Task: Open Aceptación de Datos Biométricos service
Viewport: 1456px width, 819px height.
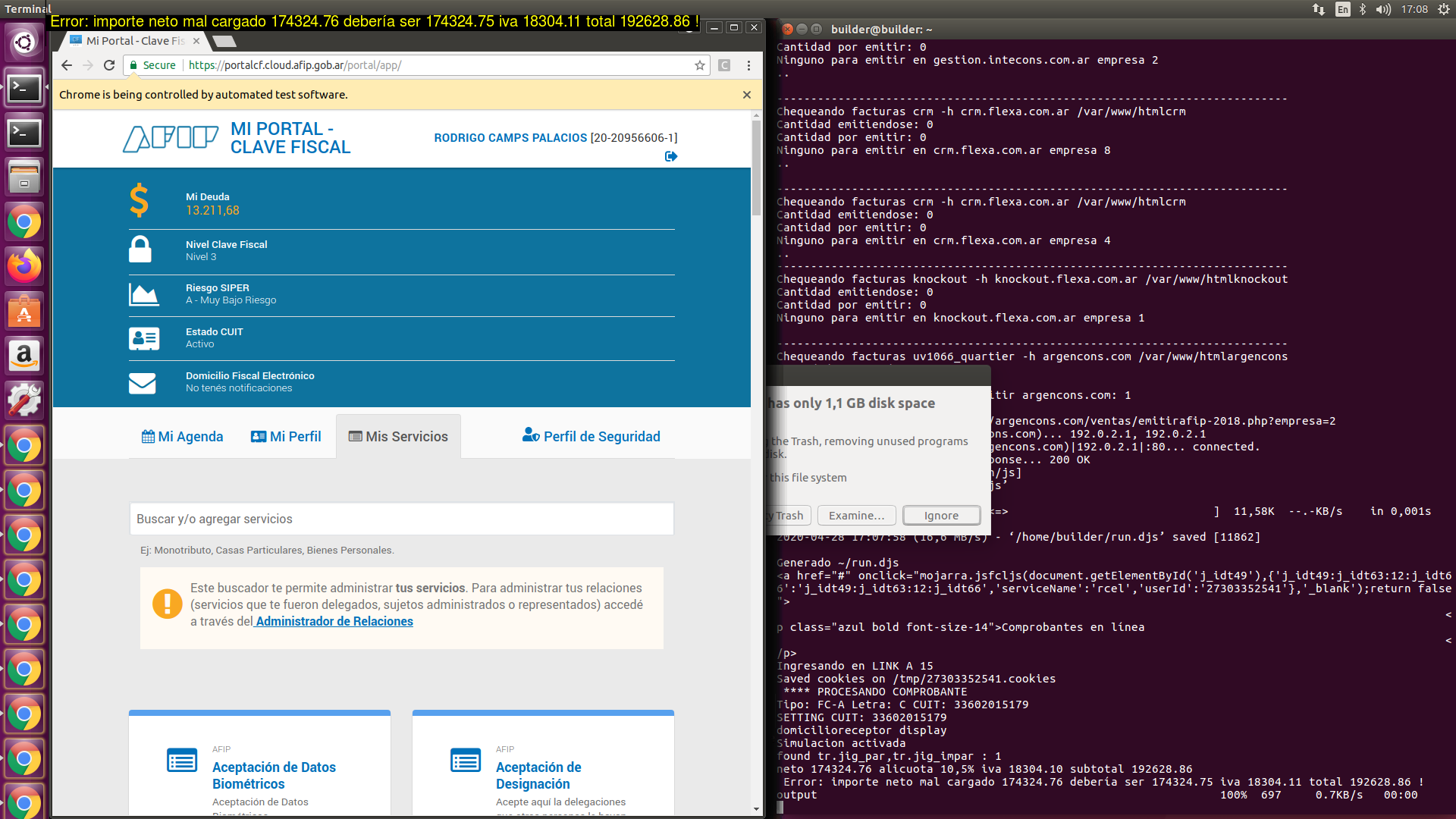Action: click(274, 776)
